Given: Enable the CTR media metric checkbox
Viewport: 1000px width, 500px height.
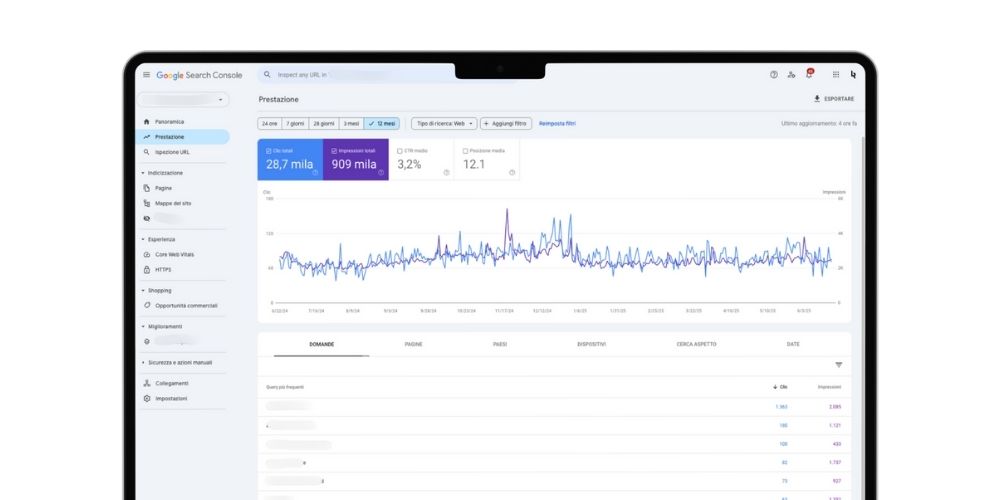Looking at the screenshot, I should click(400, 151).
